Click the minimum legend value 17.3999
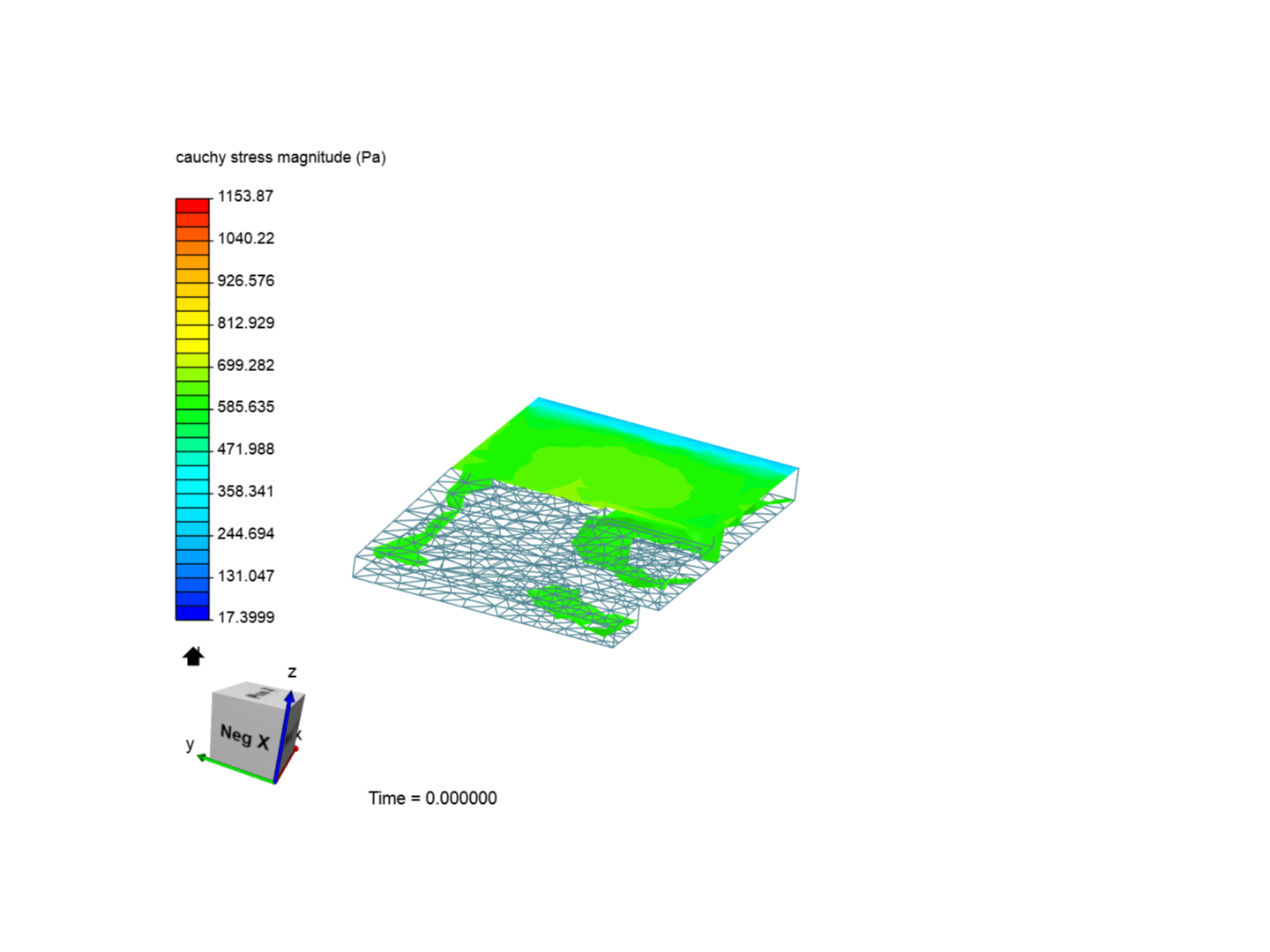1270x952 pixels. [x=246, y=617]
